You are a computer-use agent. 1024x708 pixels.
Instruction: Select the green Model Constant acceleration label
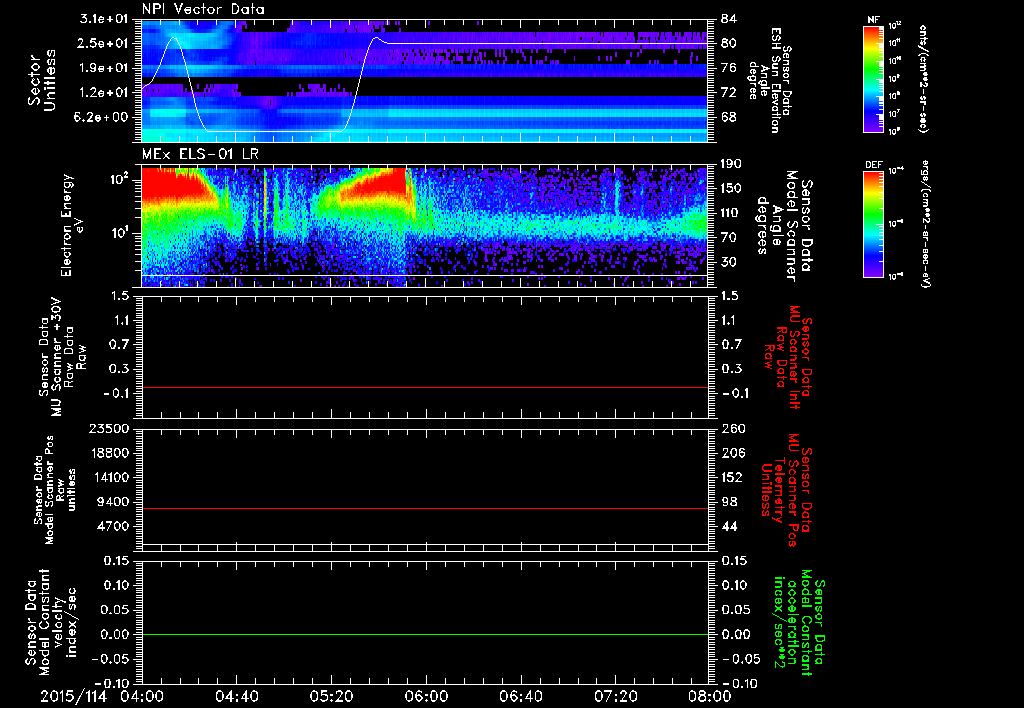(x=797, y=622)
